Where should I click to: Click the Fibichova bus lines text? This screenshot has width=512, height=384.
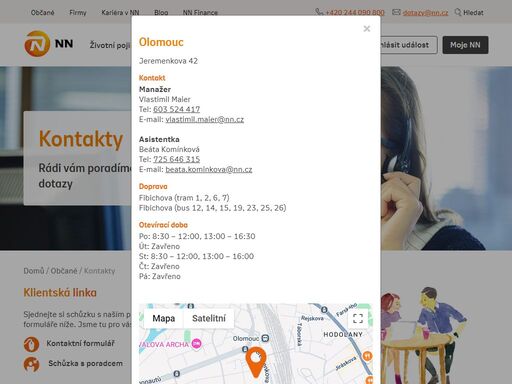point(213,208)
